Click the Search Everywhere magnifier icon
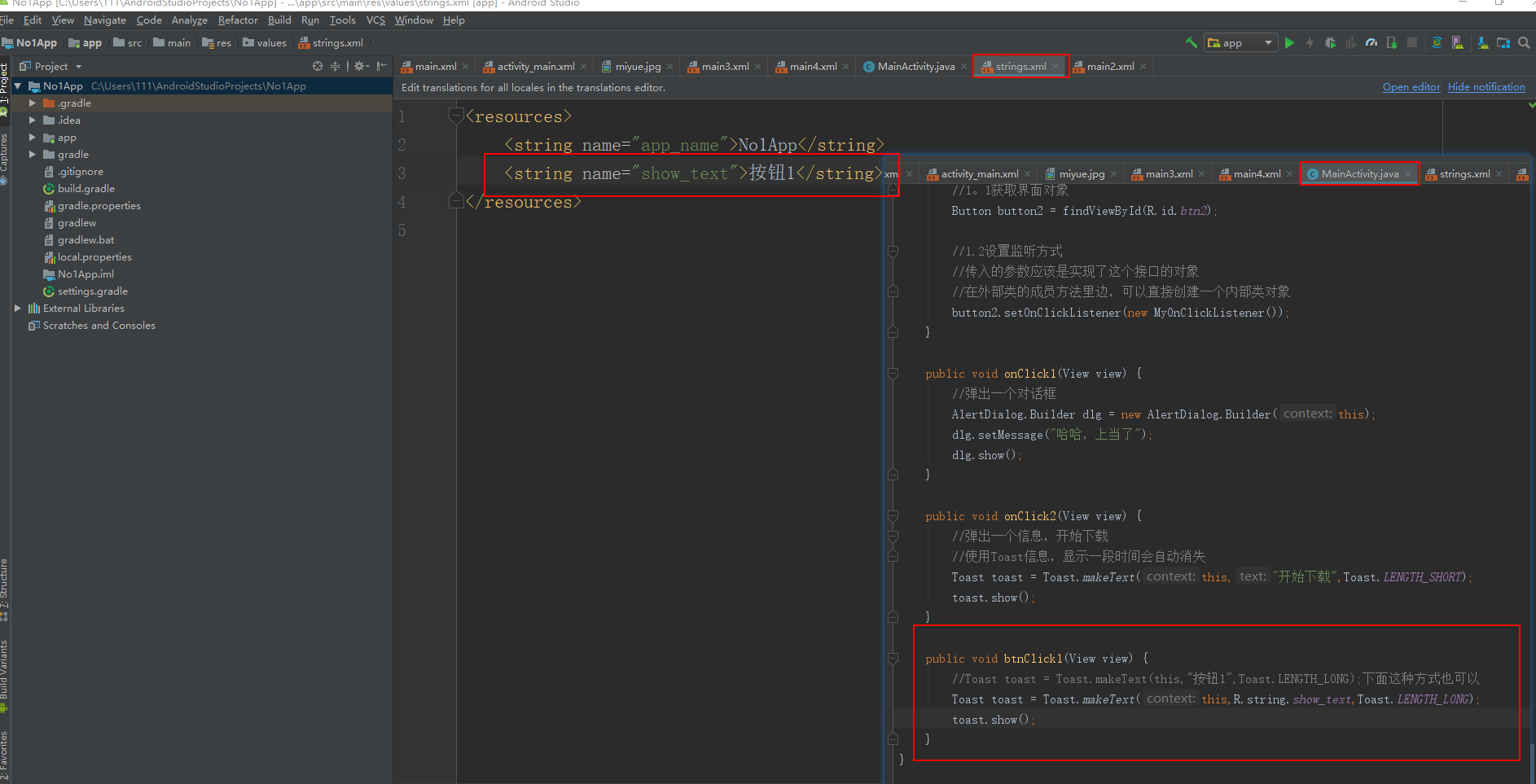 click(1524, 42)
